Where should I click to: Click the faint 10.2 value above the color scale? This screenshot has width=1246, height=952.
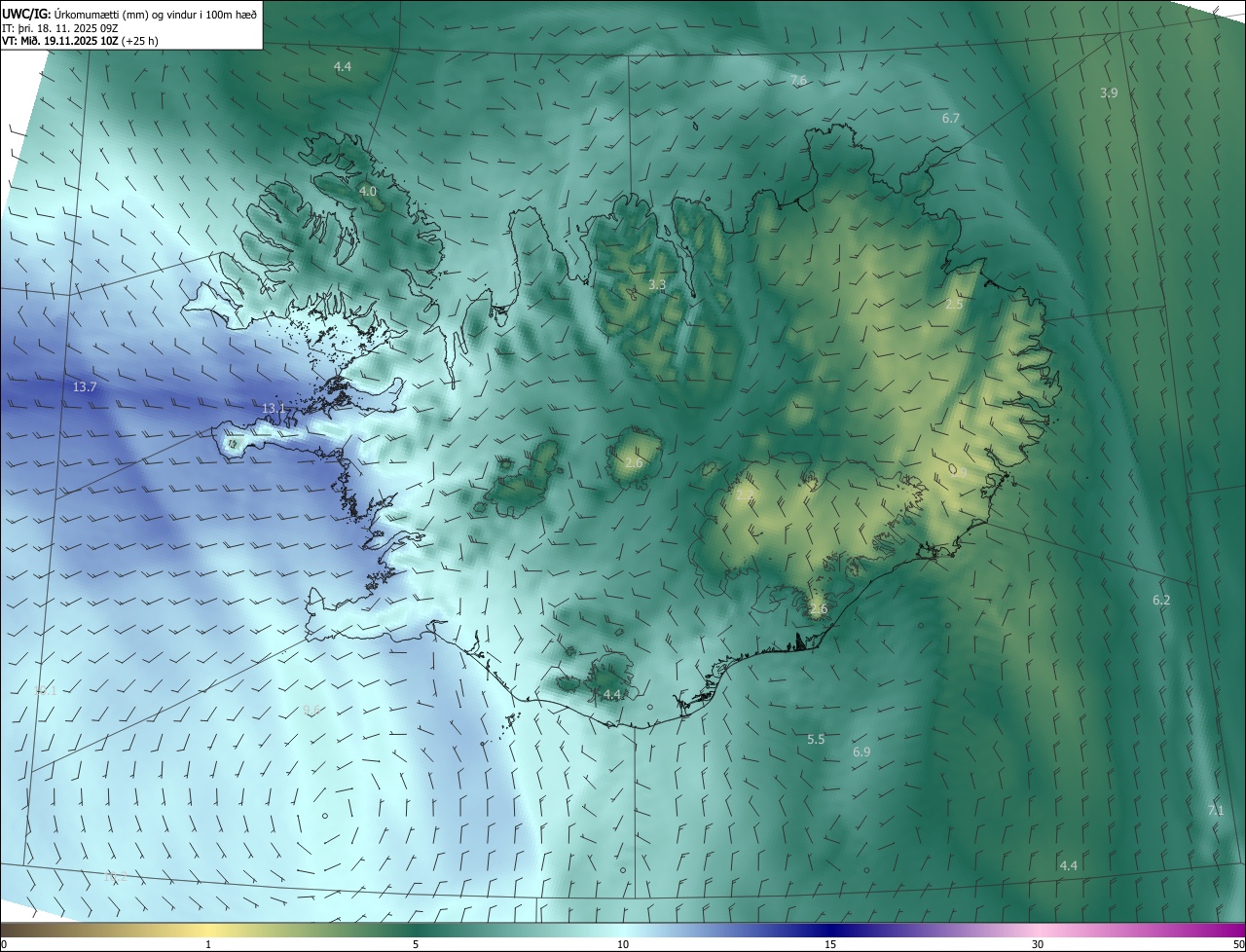pos(116,877)
